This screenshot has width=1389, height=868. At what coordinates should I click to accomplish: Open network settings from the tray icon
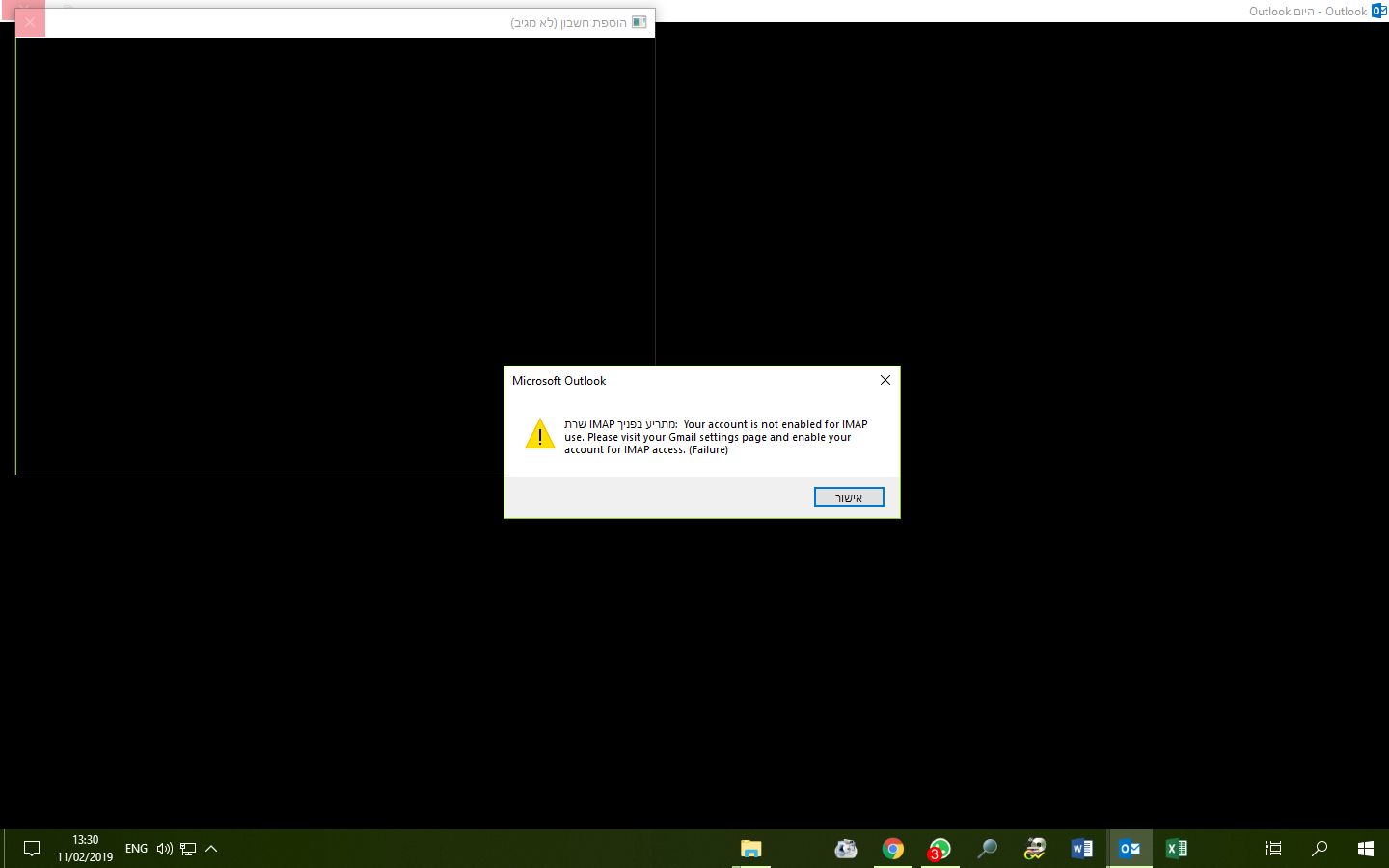click(x=188, y=849)
